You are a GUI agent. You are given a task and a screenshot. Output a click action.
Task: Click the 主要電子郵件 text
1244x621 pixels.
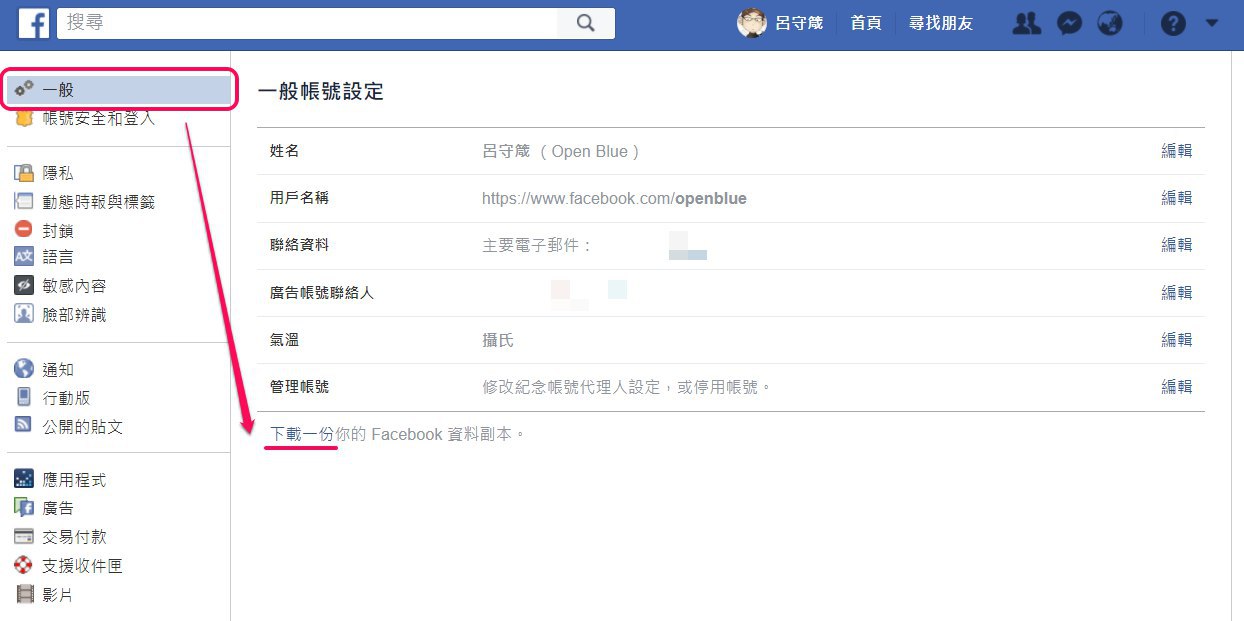537,245
